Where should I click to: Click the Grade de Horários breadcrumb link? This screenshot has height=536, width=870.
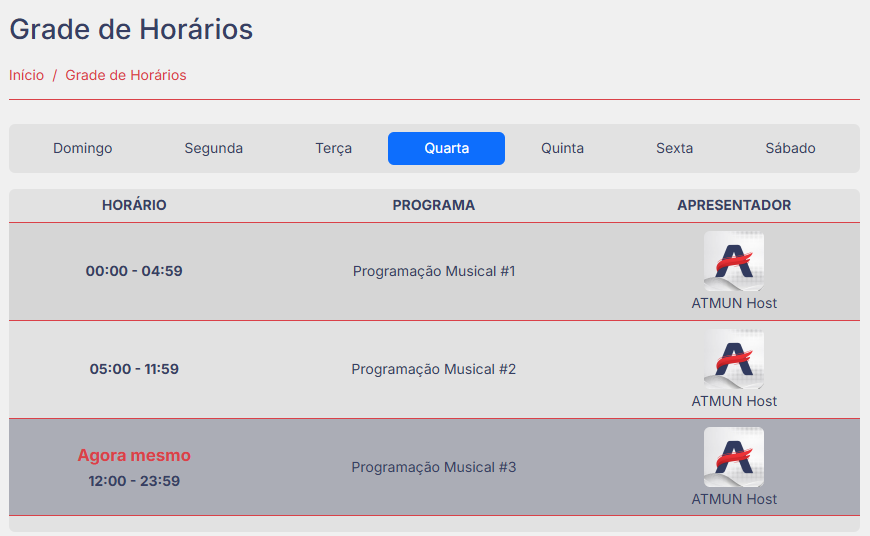pyautogui.click(x=126, y=75)
